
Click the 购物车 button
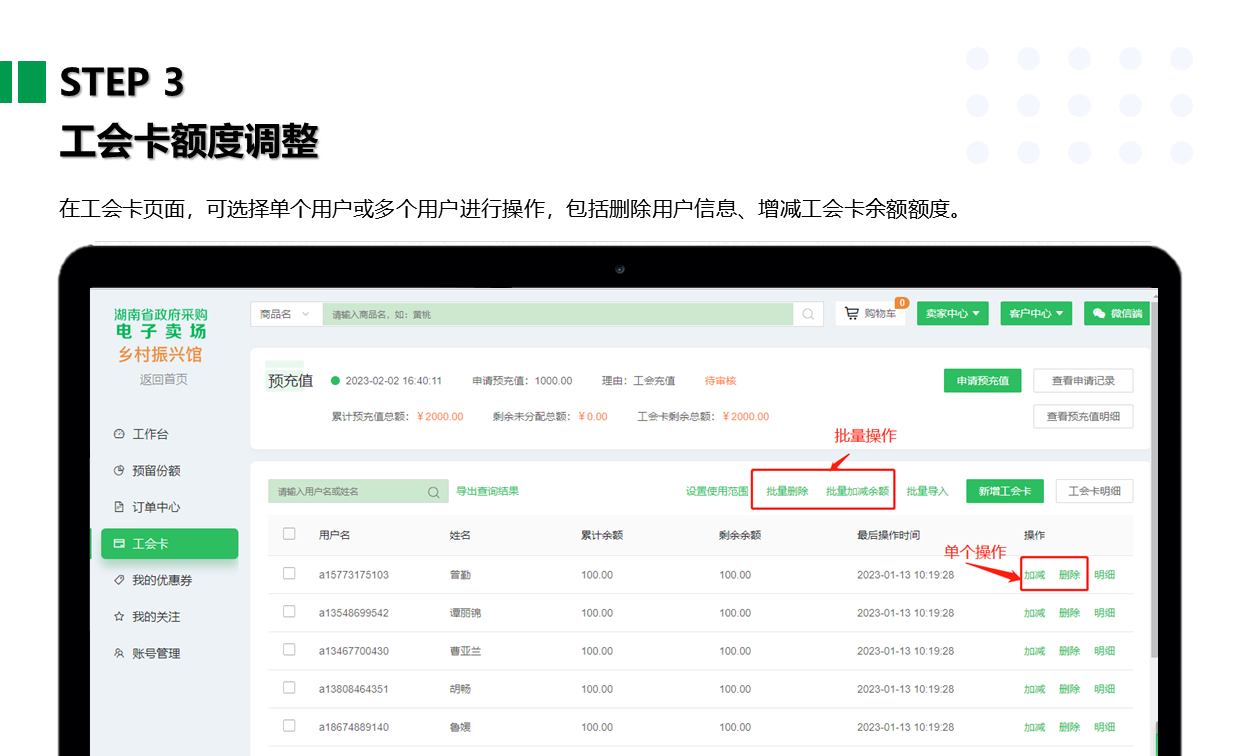point(871,313)
